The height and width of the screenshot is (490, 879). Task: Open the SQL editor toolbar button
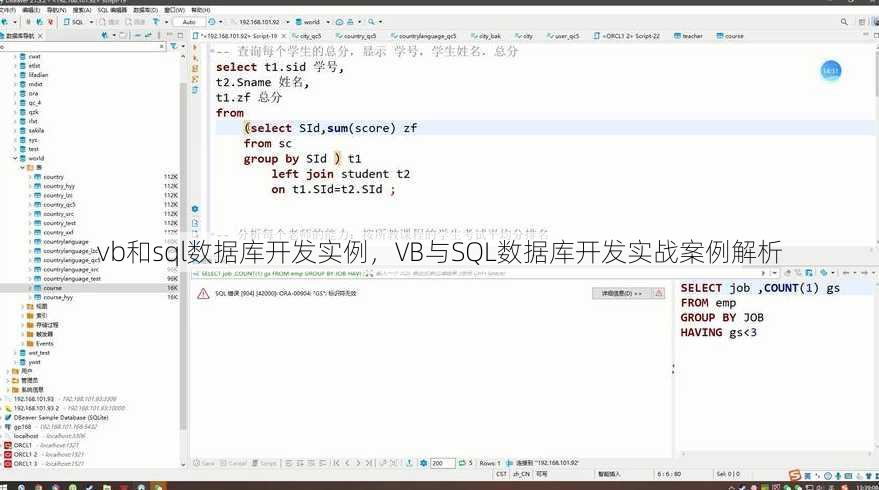point(73,22)
